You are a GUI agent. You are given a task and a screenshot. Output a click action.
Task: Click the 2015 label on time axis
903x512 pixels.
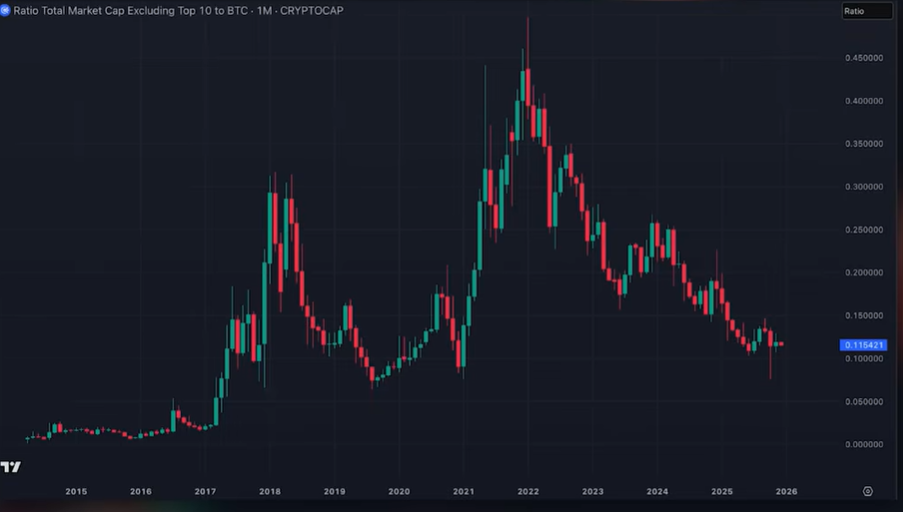pyautogui.click(x=76, y=491)
